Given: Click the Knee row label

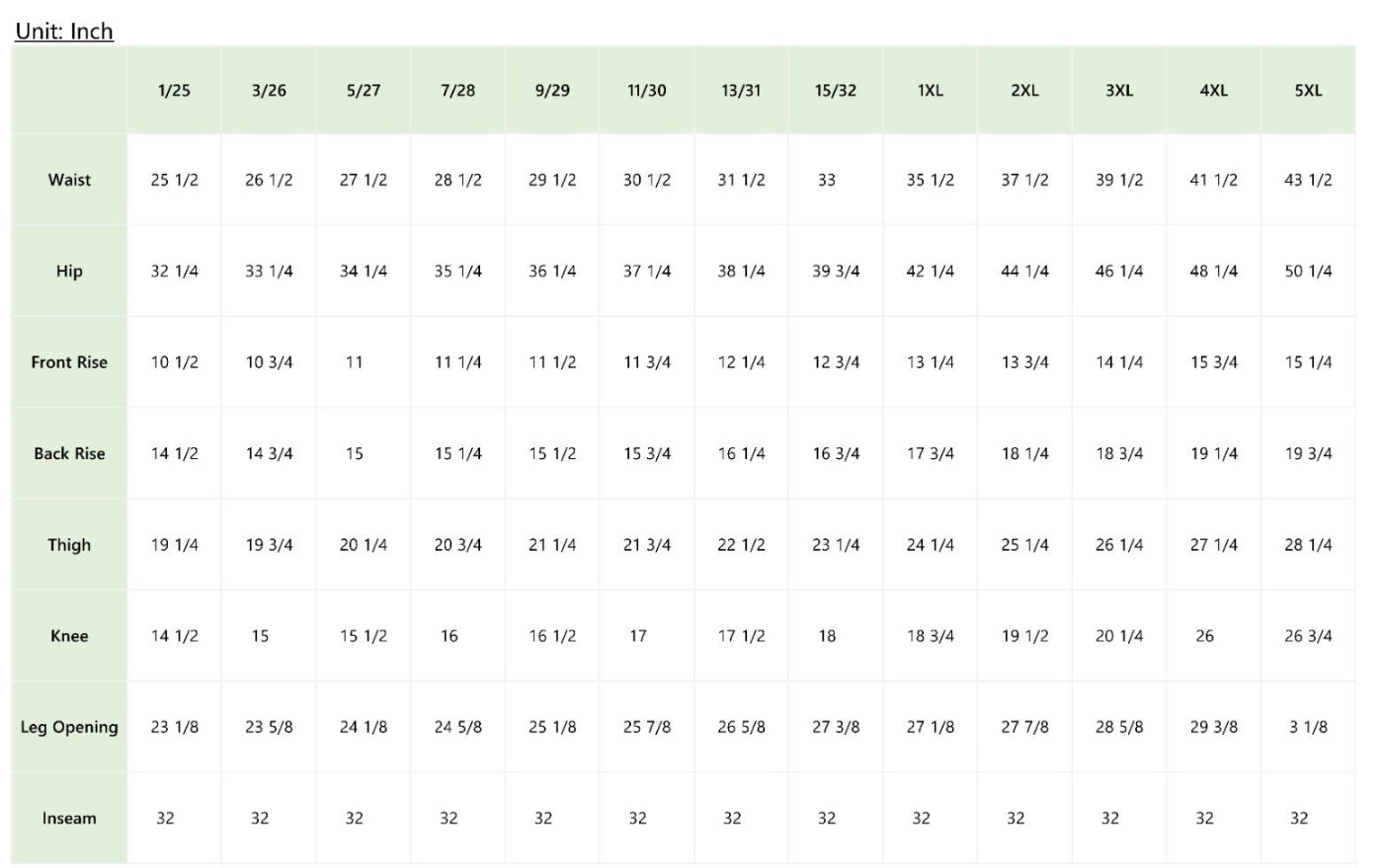Looking at the screenshot, I should [x=69, y=636].
